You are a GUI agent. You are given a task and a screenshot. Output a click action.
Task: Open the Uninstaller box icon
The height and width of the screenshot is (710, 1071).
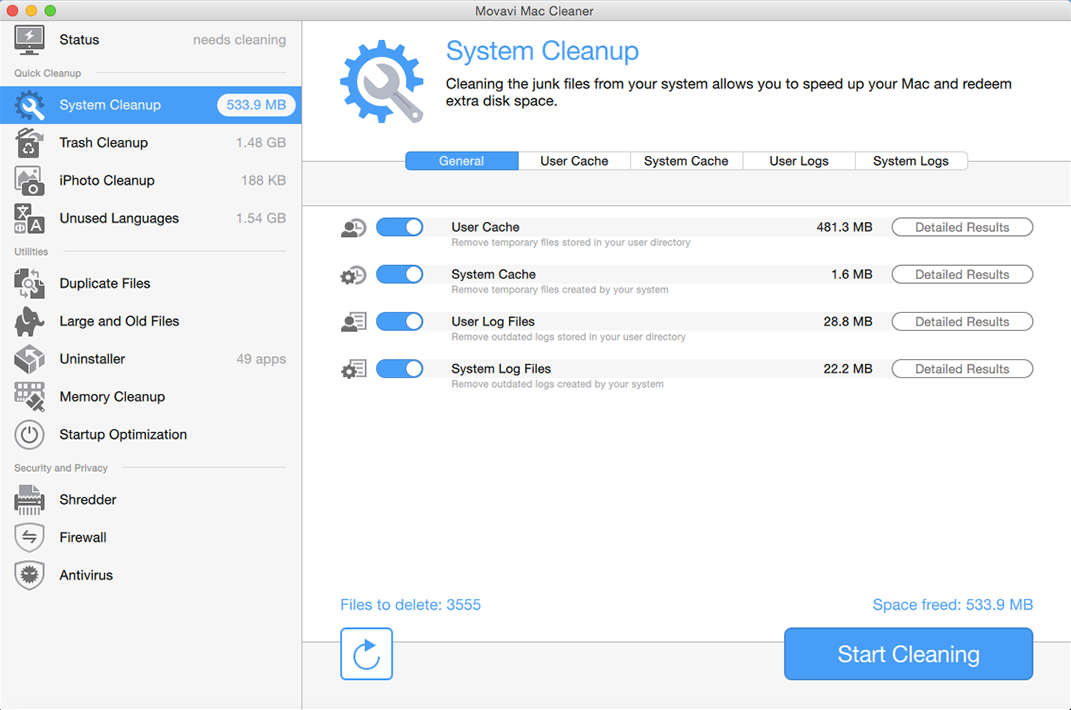(x=29, y=359)
